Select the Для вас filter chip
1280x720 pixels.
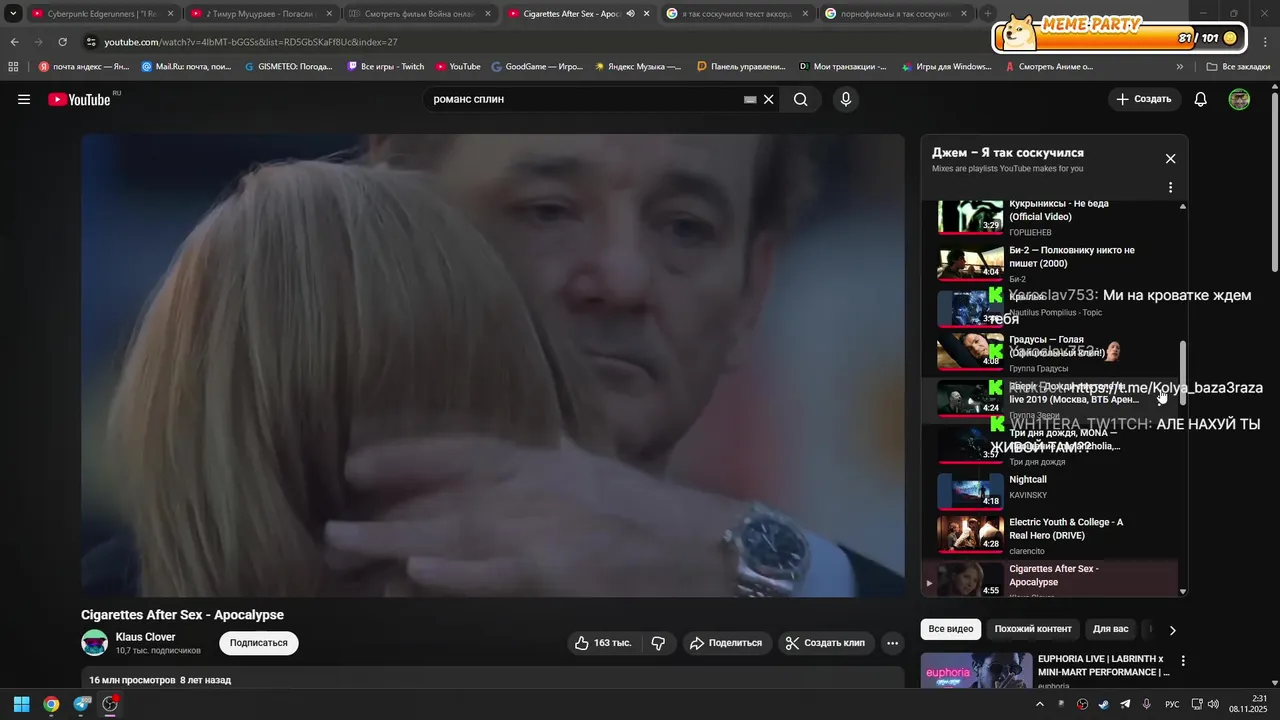[1110, 629]
